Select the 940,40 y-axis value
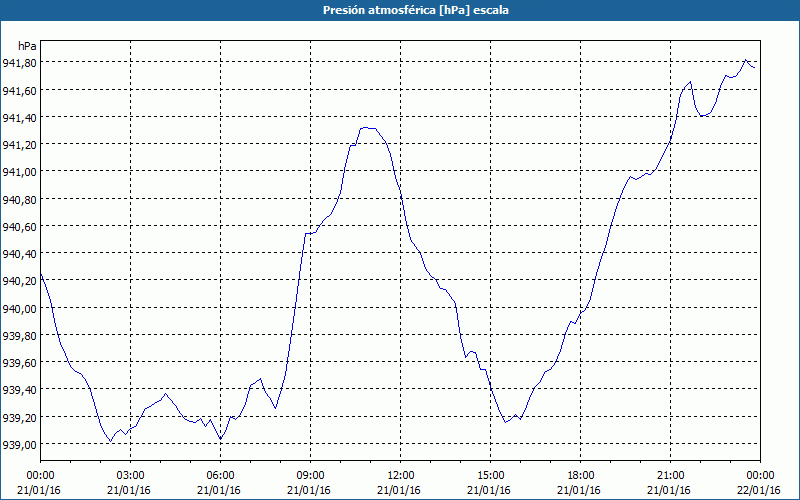 [x=19, y=254]
